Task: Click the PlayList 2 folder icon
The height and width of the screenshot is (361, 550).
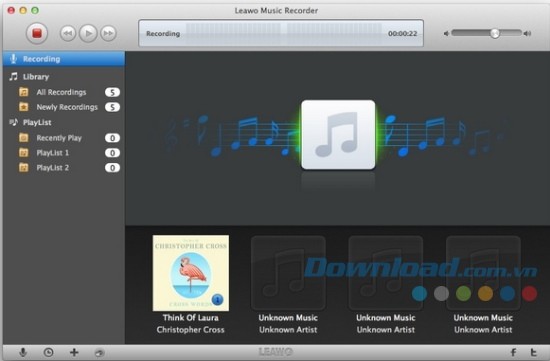Action: (x=24, y=167)
